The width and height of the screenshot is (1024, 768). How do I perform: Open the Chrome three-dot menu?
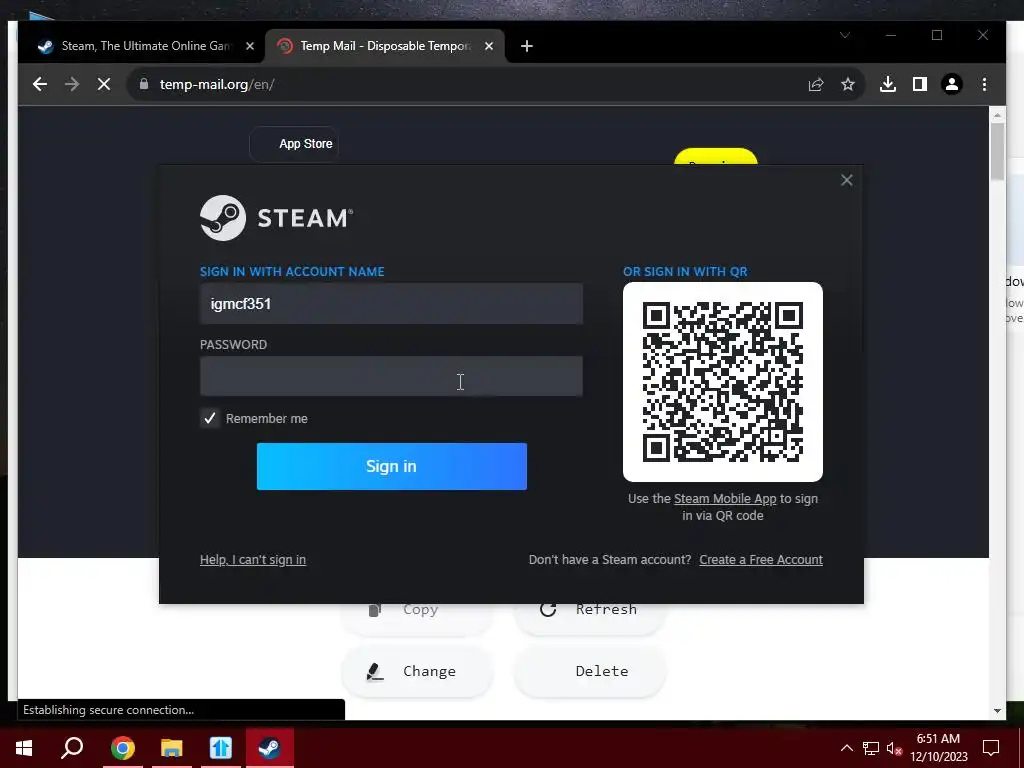(x=984, y=84)
